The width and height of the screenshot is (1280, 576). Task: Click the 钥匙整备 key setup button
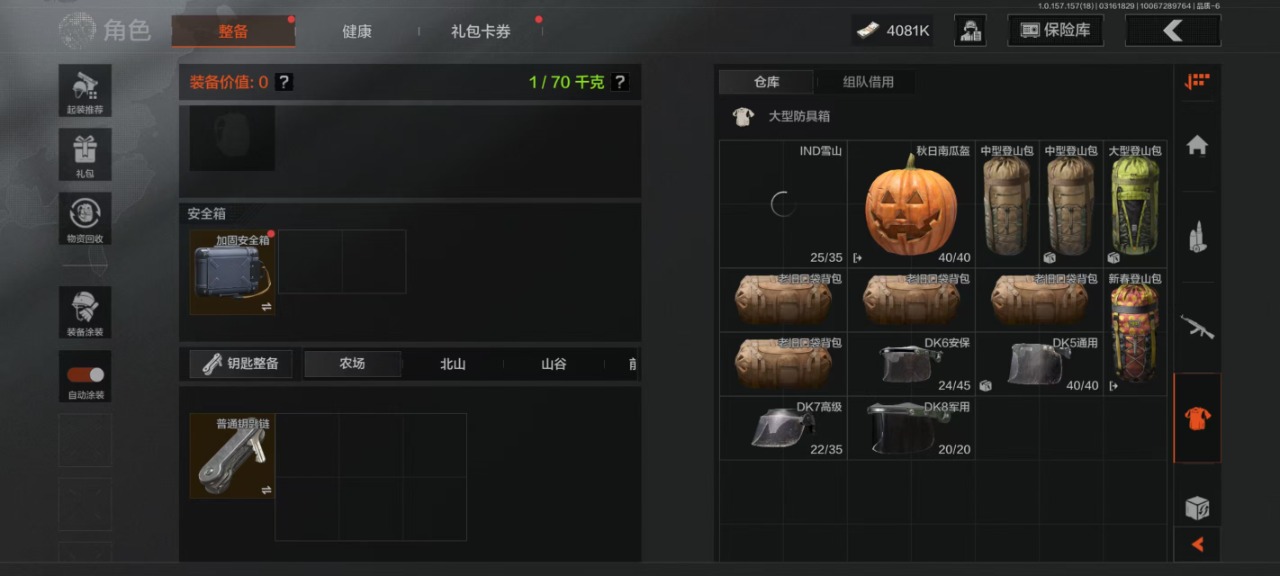click(x=241, y=363)
